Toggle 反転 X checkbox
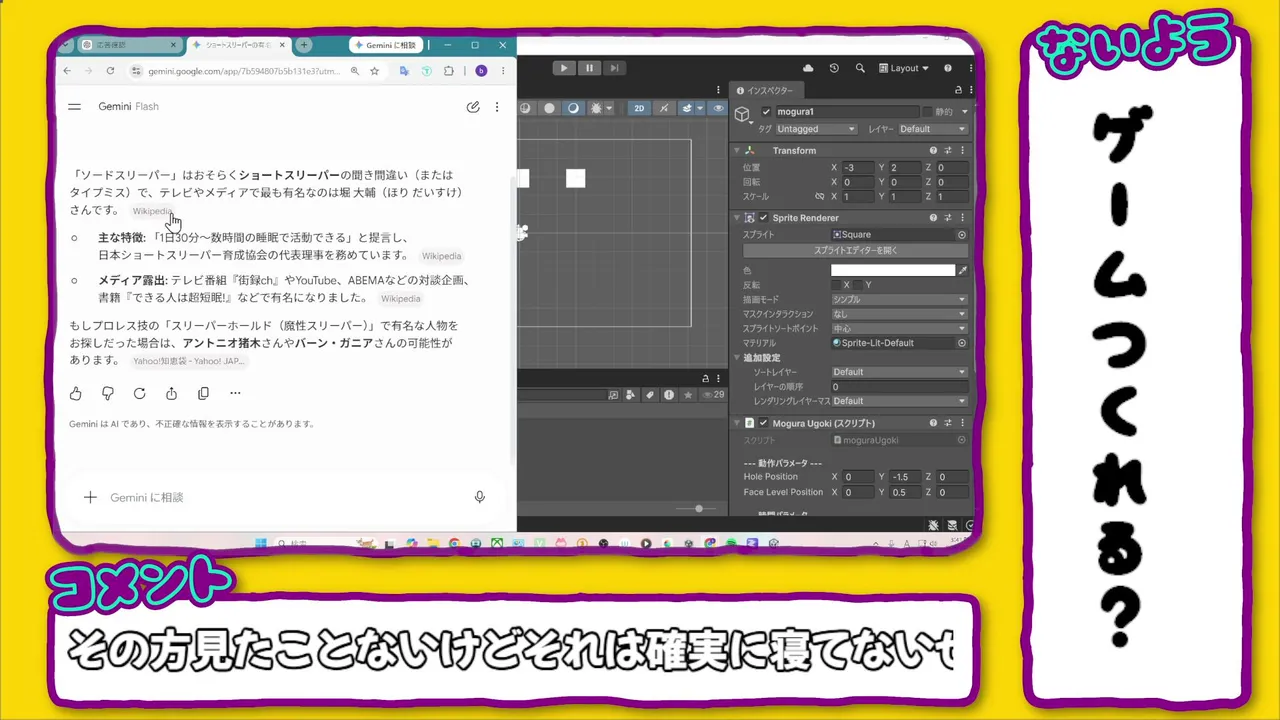Image resolution: width=1280 pixels, height=720 pixels. [x=835, y=285]
